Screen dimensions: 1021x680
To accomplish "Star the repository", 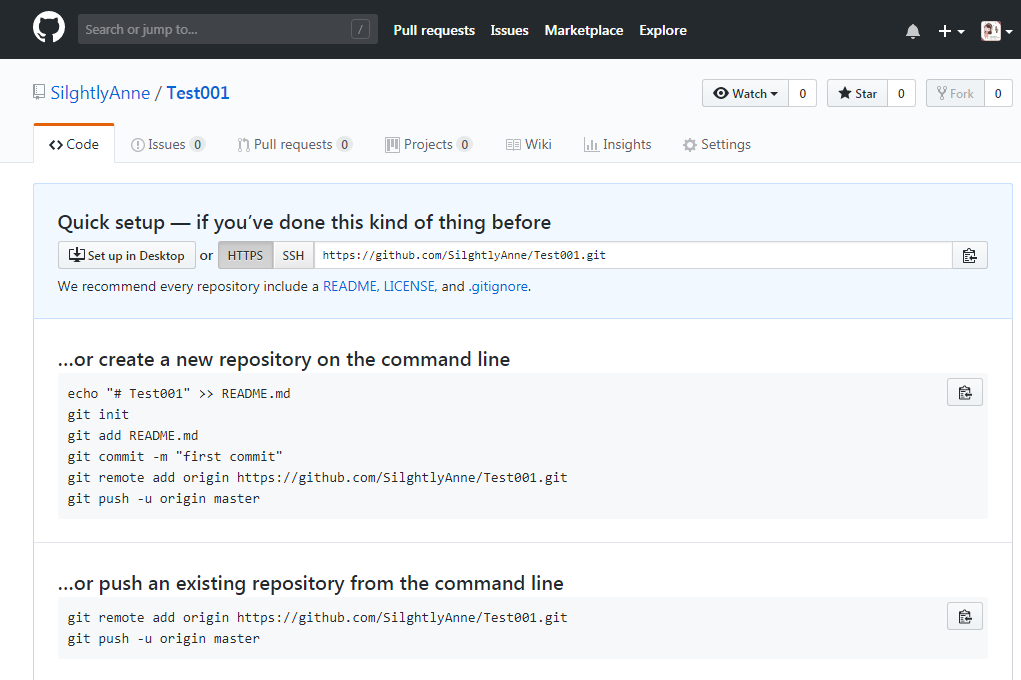I will 857,93.
